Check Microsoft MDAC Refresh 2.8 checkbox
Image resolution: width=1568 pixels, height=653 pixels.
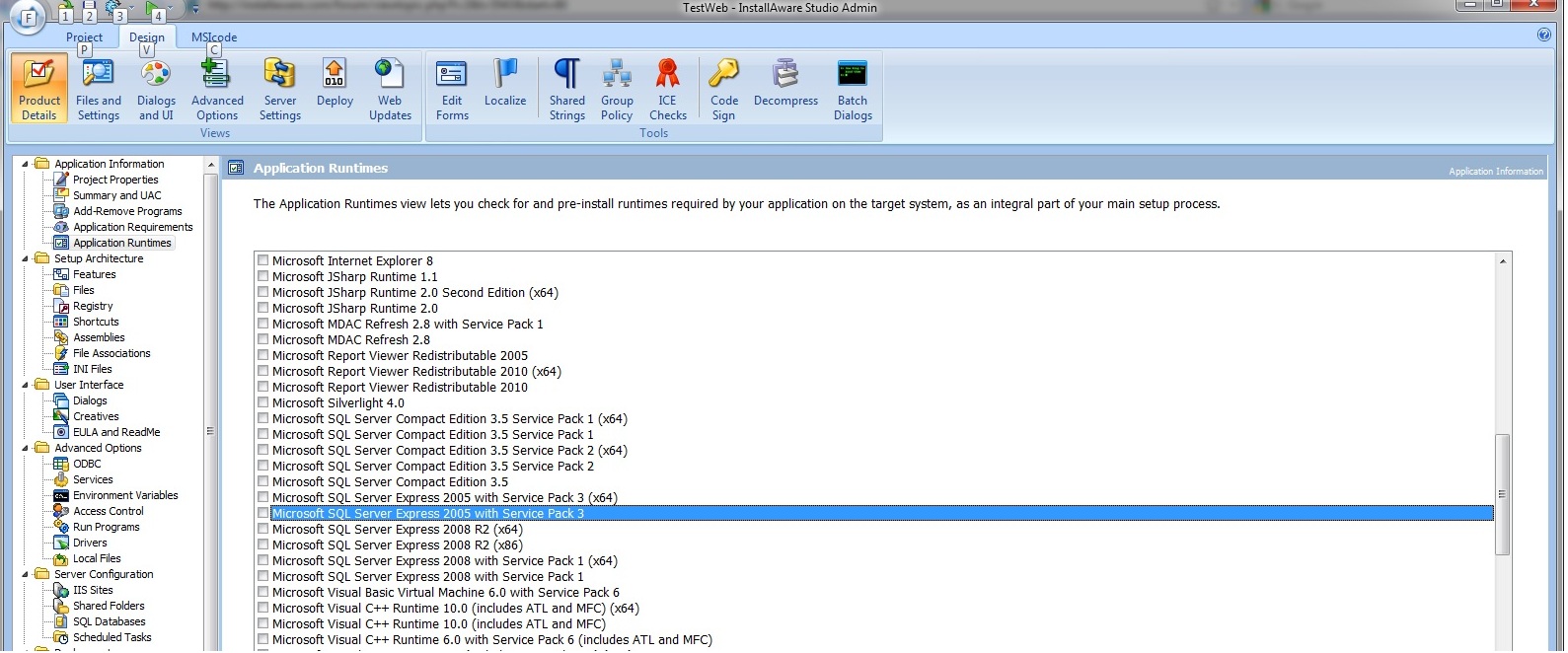pos(263,339)
